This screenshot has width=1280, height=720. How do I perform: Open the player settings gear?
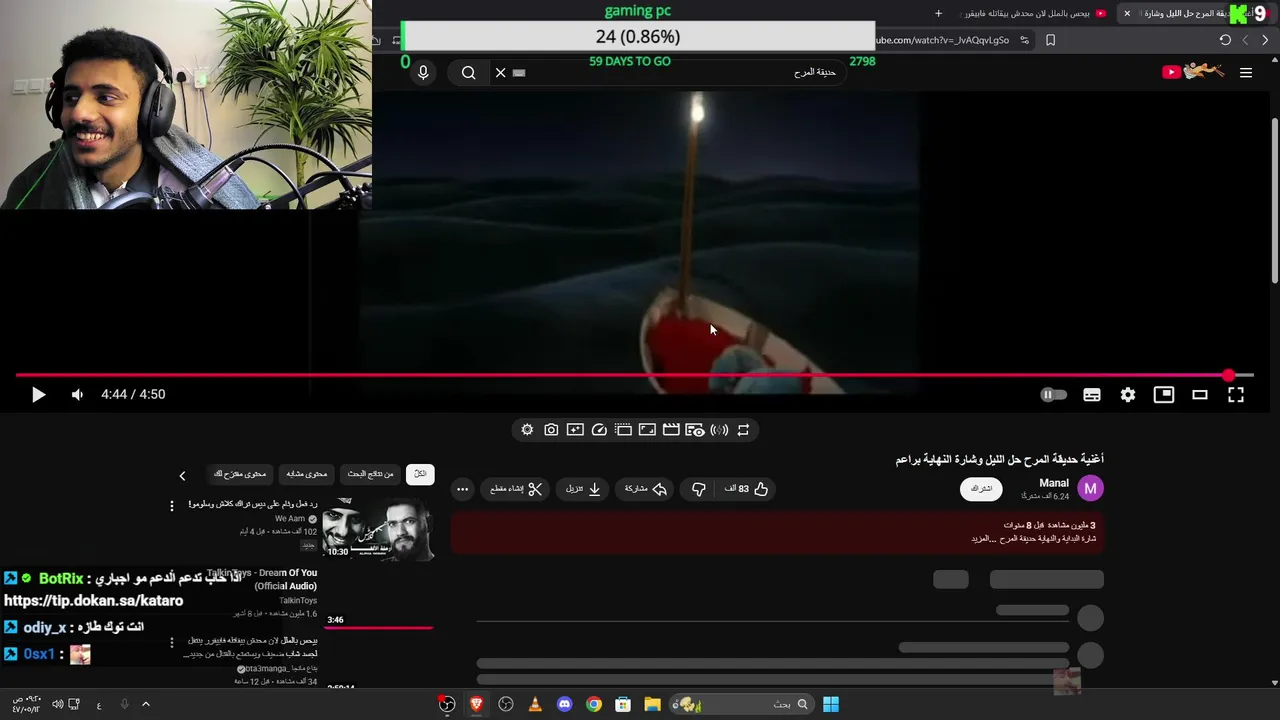pyautogui.click(x=1128, y=395)
